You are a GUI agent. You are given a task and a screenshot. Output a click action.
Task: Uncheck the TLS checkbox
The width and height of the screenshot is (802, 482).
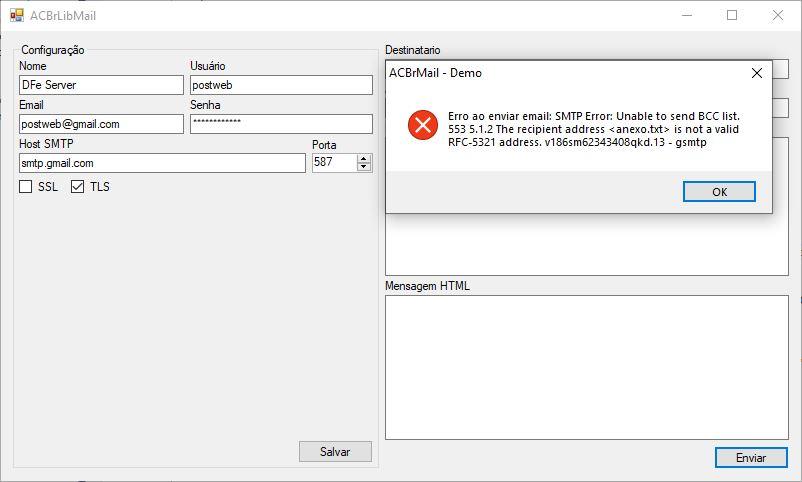click(77, 187)
